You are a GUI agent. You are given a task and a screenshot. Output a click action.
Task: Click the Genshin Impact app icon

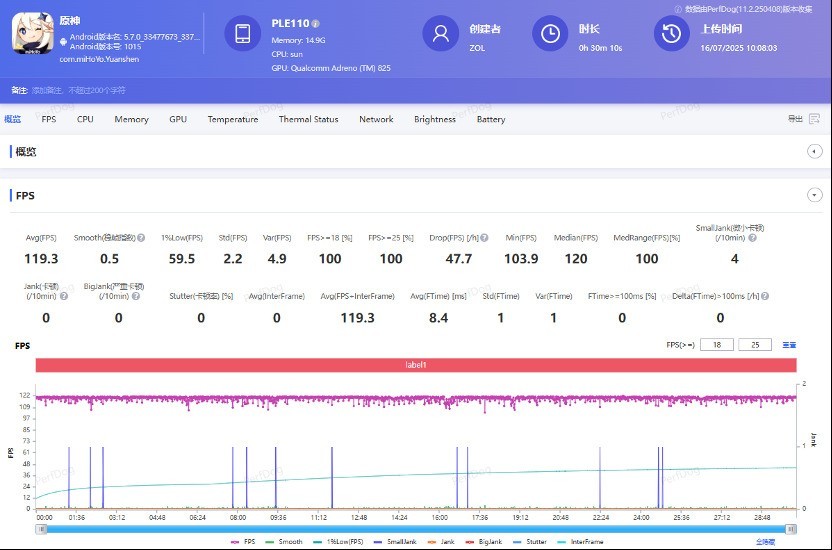tap(32, 33)
